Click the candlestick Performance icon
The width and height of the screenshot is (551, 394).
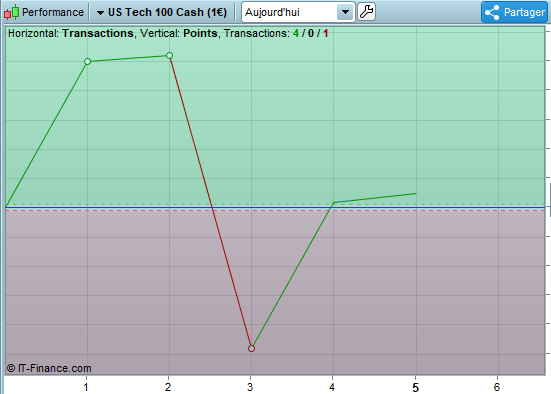[x=11, y=12]
